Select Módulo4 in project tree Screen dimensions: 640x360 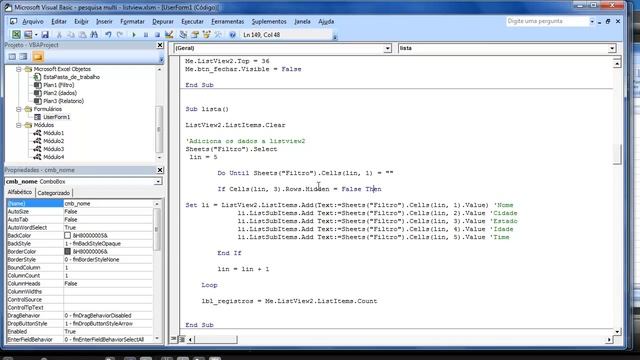[x=53, y=157]
